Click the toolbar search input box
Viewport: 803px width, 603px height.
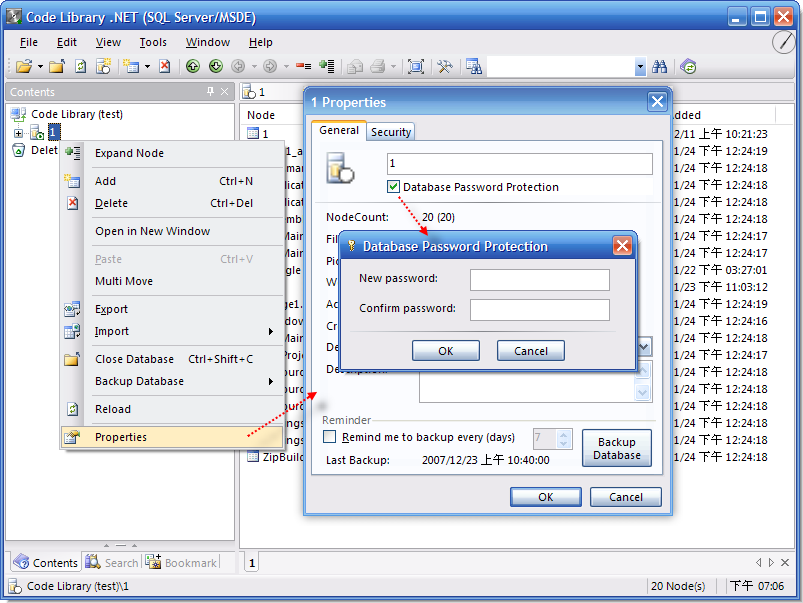point(561,67)
